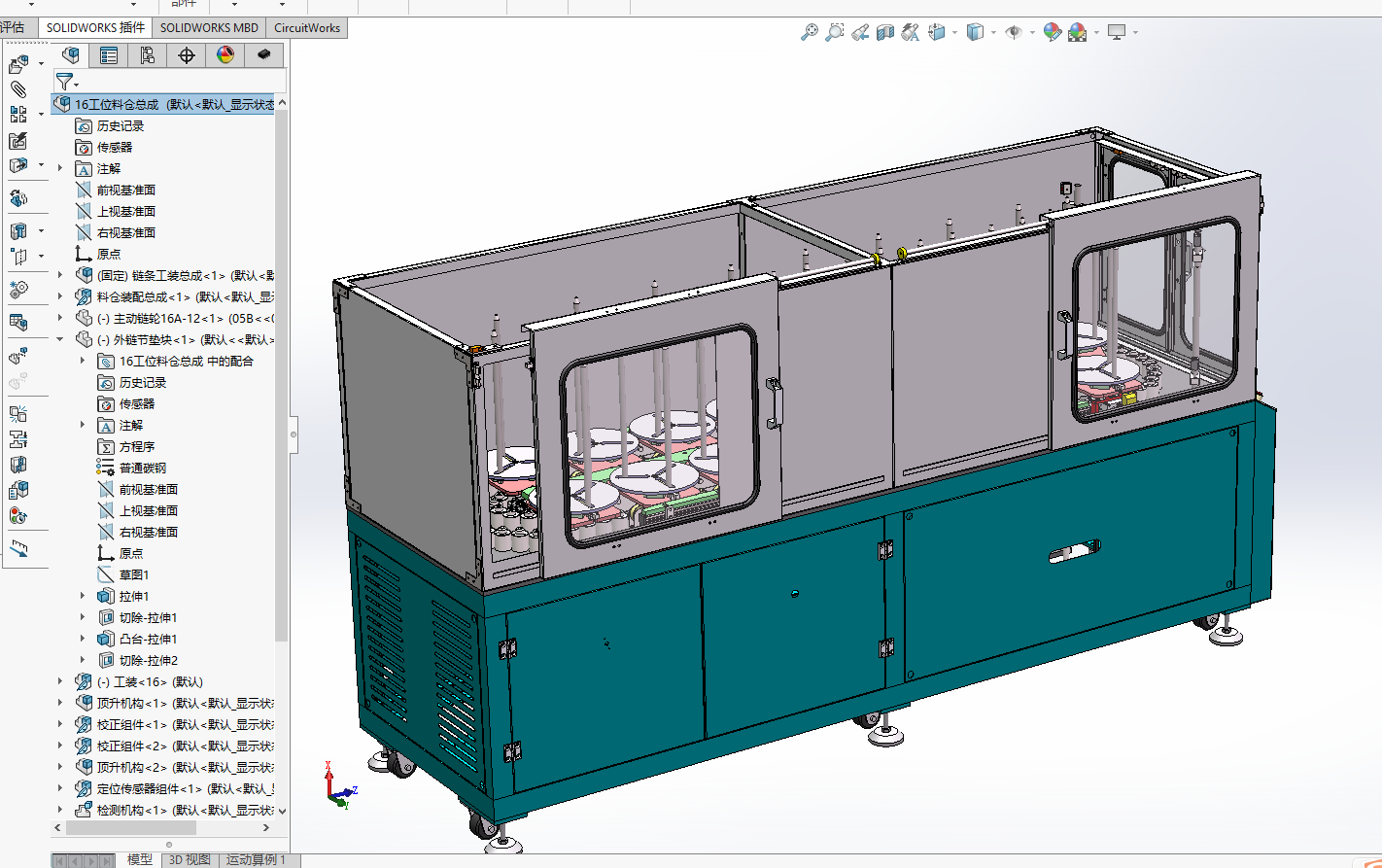
Task: Select 切除-拉伸2 in the feature tree
Action: coord(148,661)
